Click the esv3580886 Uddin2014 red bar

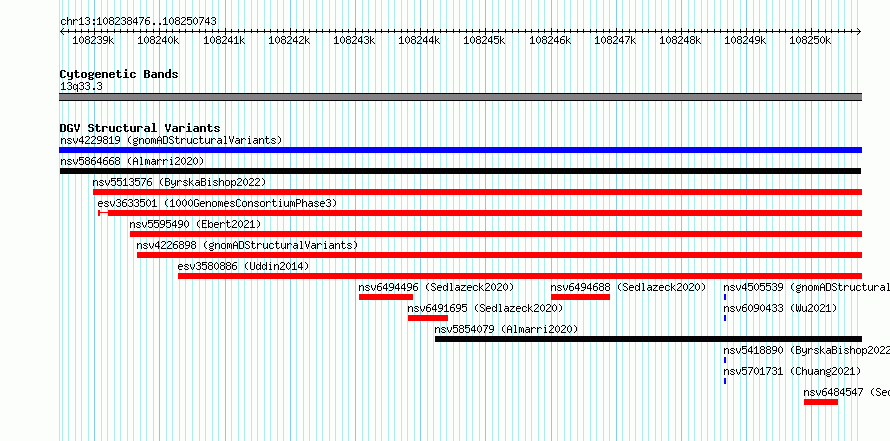point(520,276)
